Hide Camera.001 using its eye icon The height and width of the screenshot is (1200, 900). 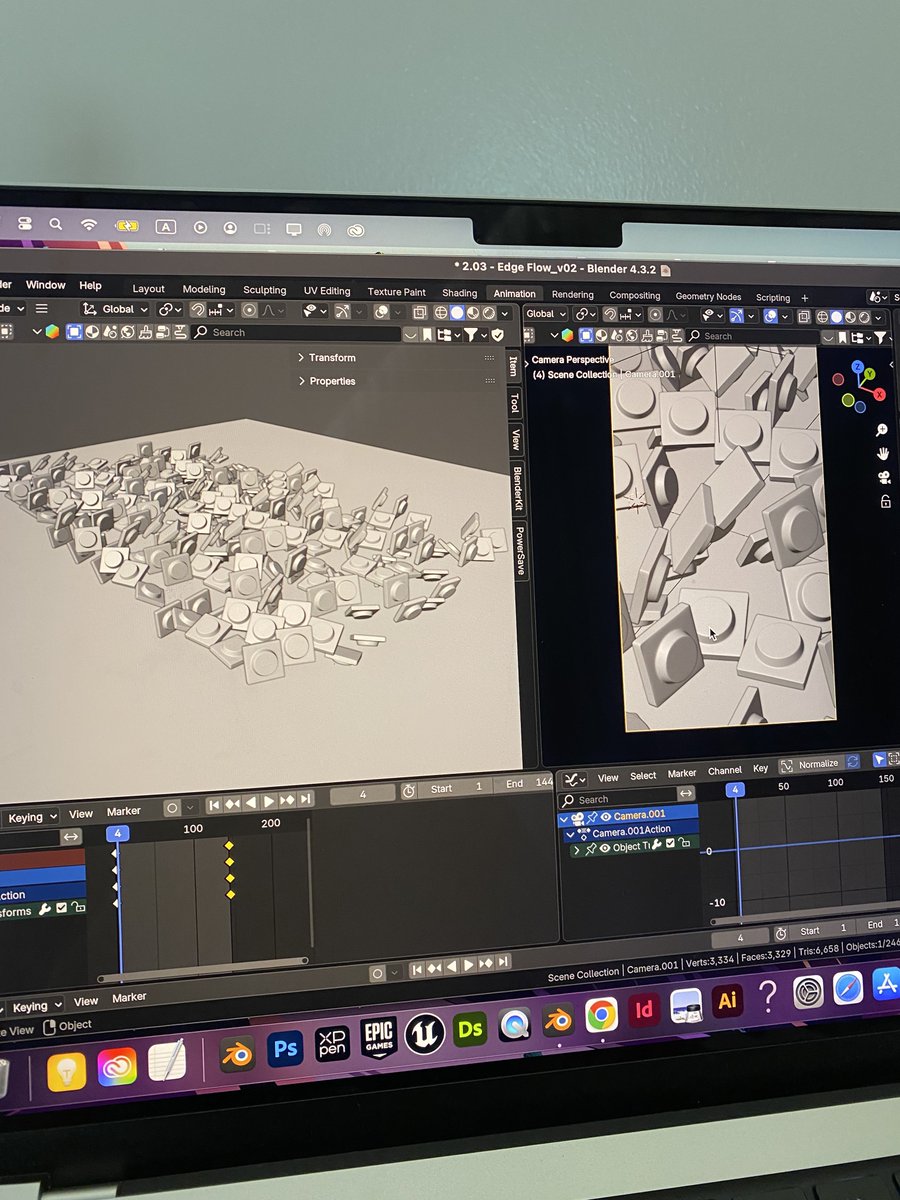[605, 815]
